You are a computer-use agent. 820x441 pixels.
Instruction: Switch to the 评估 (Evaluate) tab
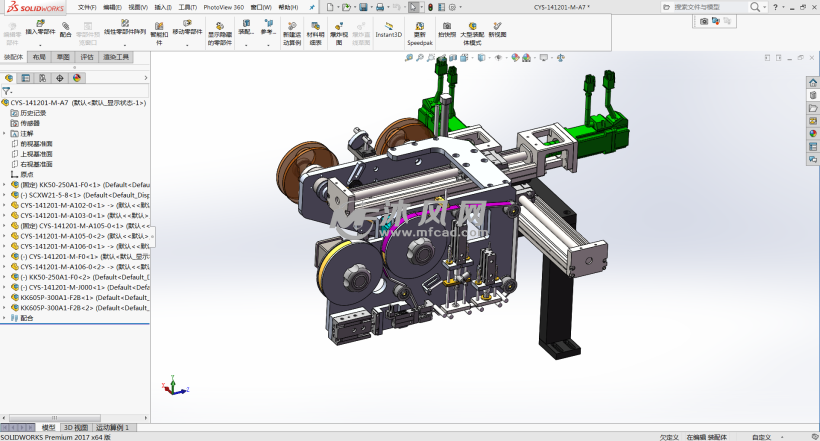coord(87,57)
